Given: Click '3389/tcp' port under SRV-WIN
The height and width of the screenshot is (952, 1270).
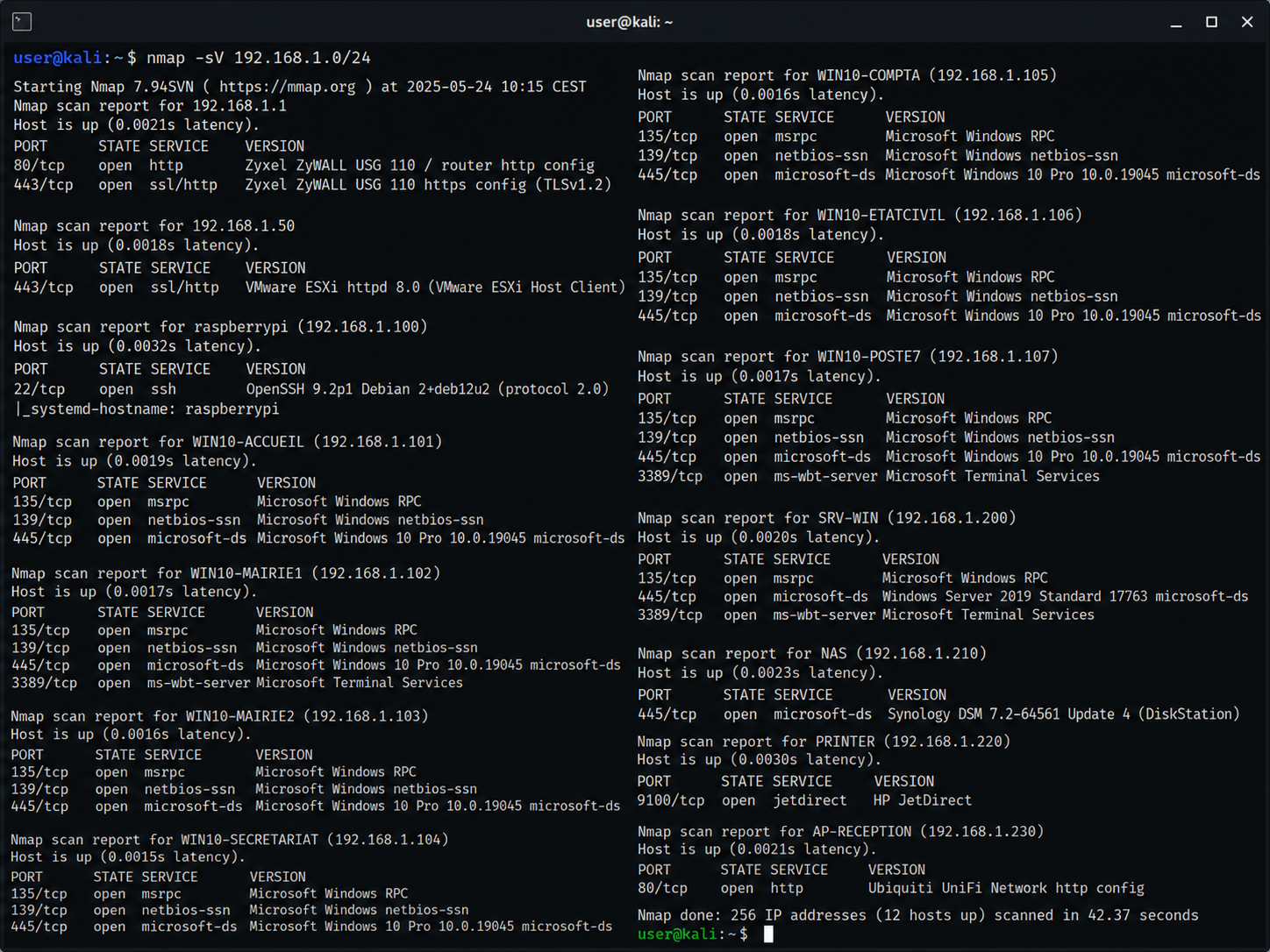Looking at the screenshot, I should (x=670, y=615).
